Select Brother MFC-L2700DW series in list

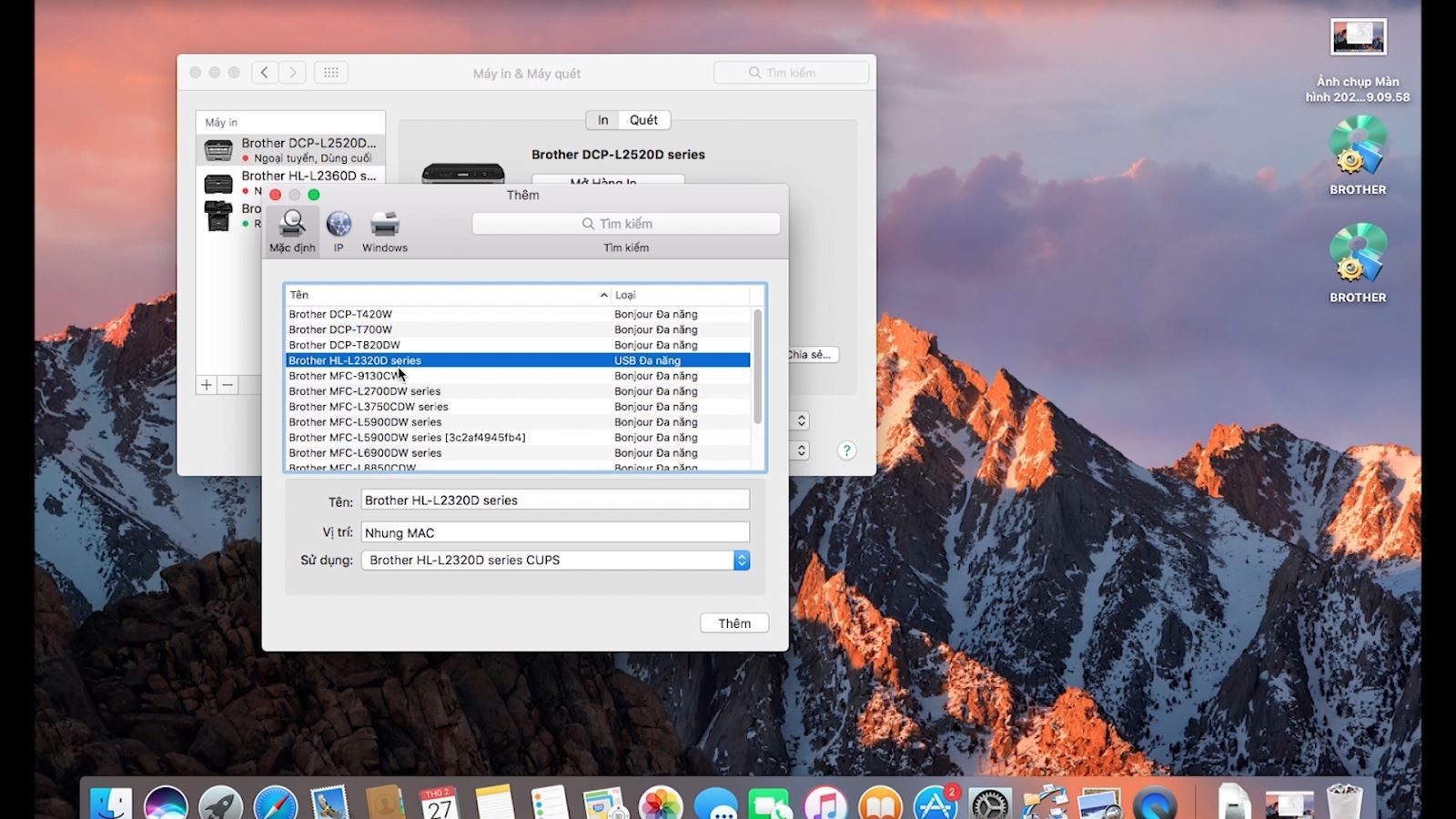pyautogui.click(x=365, y=391)
